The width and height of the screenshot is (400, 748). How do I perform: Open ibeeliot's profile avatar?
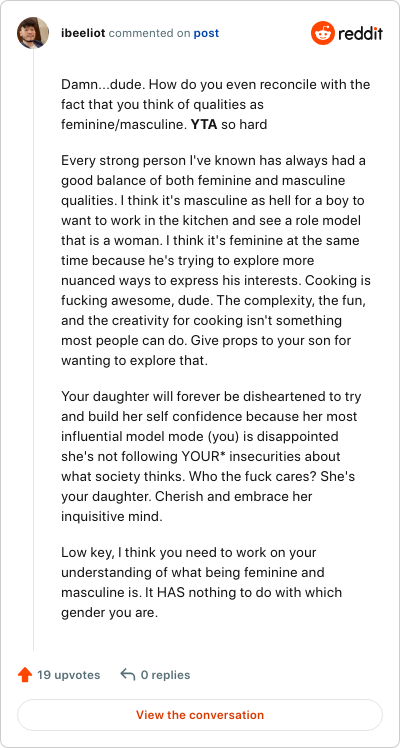click(x=33, y=33)
